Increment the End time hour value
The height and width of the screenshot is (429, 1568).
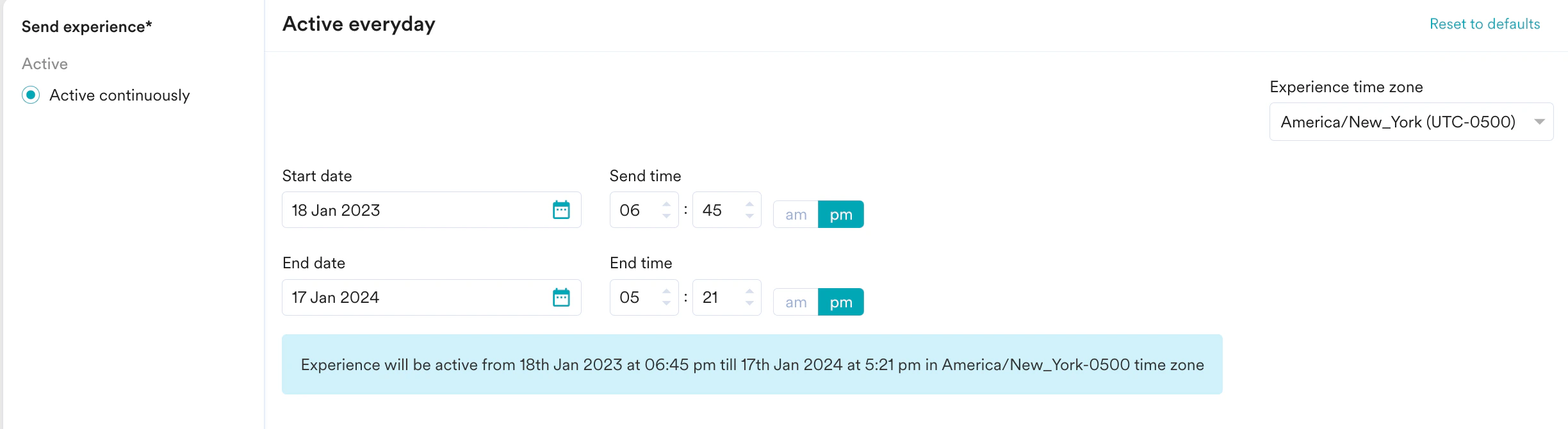tap(666, 291)
